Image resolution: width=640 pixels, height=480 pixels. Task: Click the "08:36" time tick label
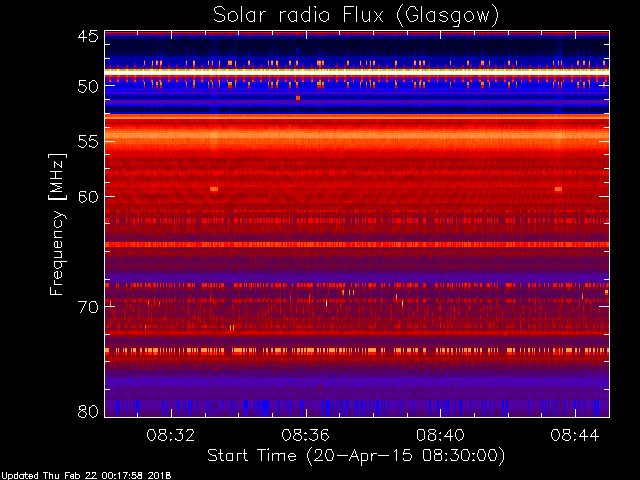pyautogui.click(x=306, y=435)
